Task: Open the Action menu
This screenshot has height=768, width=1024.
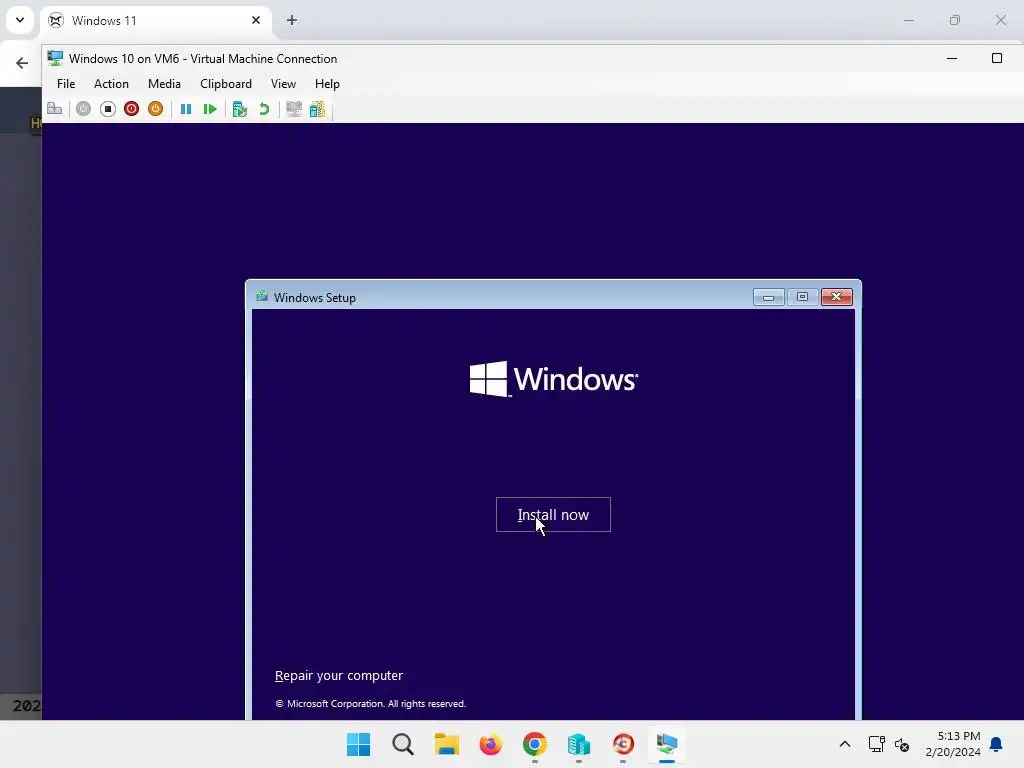Action: point(111,84)
